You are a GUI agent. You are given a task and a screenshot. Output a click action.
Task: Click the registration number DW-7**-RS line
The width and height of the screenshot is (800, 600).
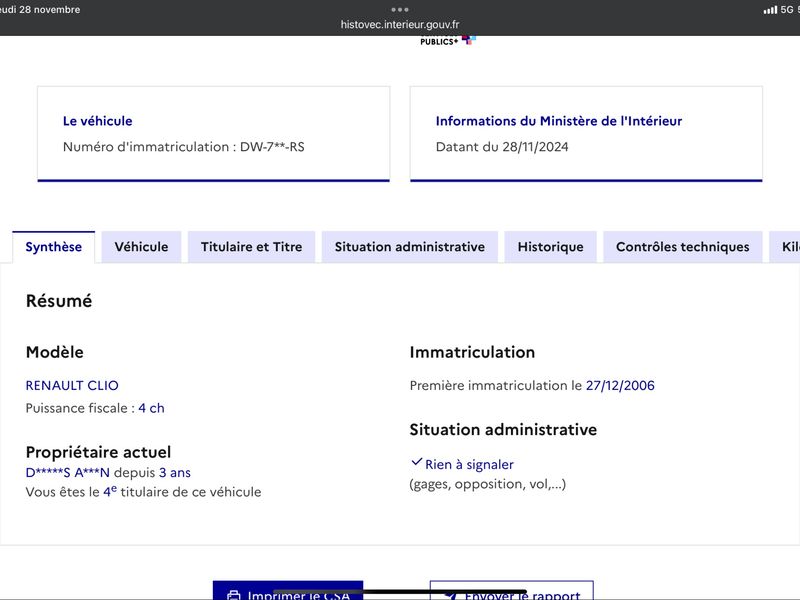[x=184, y=147]
